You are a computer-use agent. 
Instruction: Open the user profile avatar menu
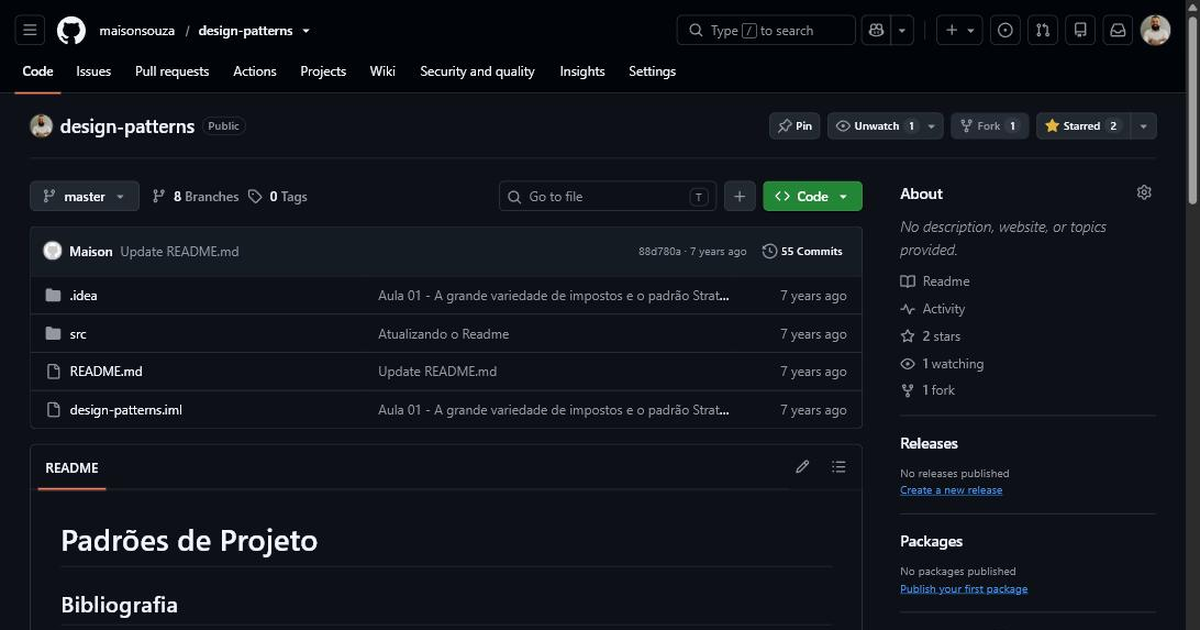coord(1156,30)
